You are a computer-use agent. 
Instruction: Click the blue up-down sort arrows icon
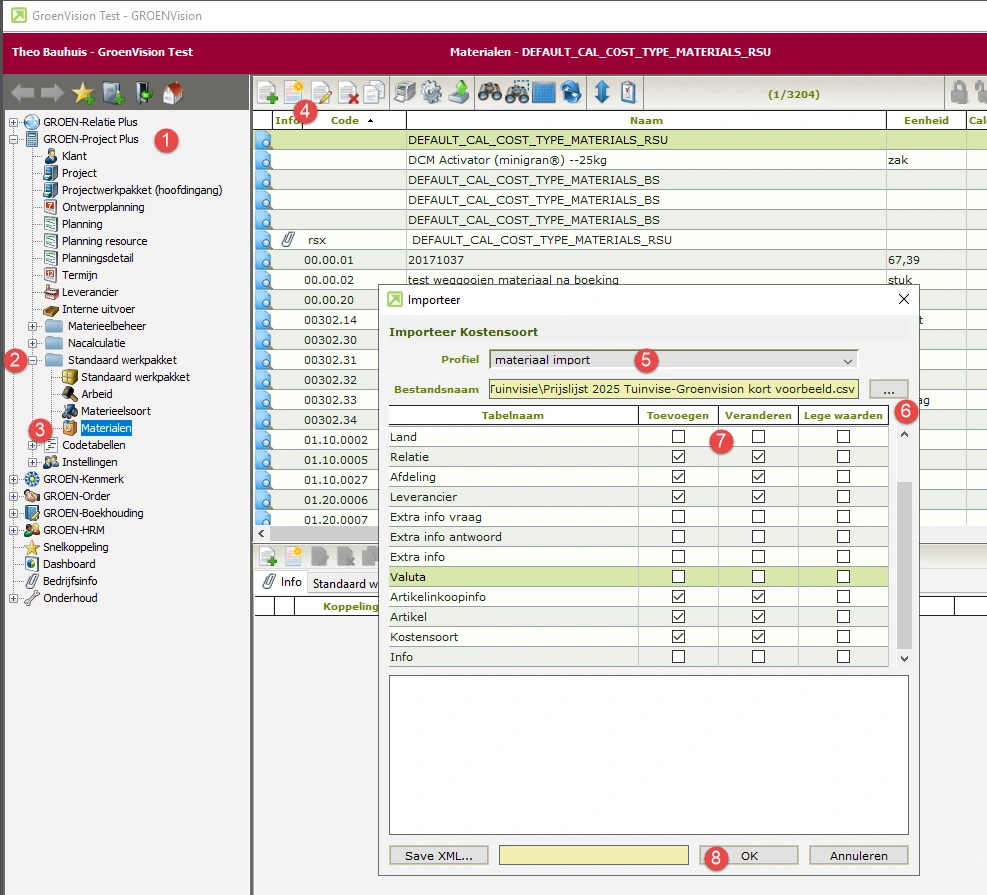pyautogui.click(x=602, y=93)
